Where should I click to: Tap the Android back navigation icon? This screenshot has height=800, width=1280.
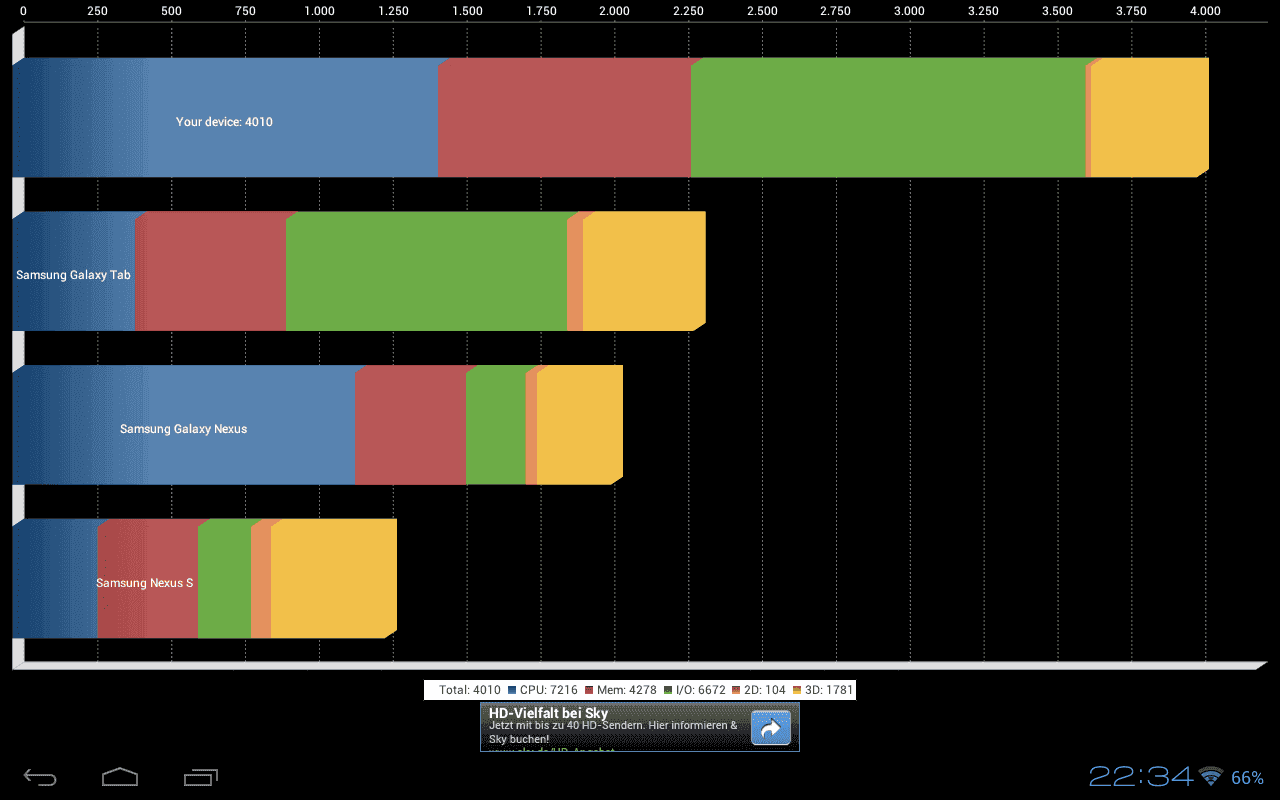(x=41, y=777)
